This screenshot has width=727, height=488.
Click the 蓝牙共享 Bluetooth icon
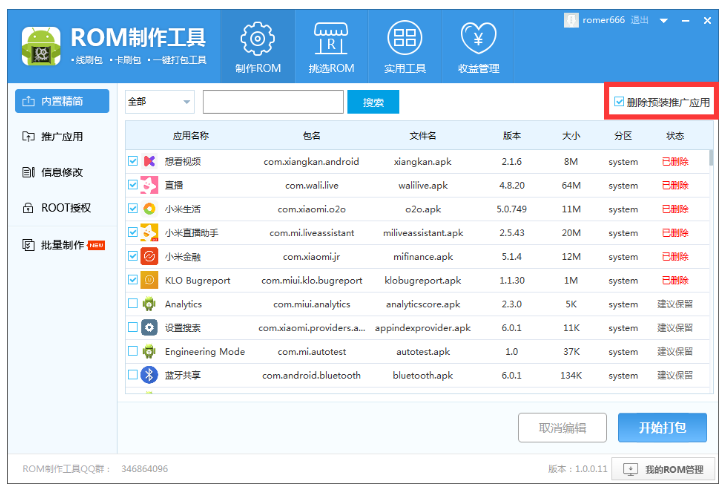[149, 375]
